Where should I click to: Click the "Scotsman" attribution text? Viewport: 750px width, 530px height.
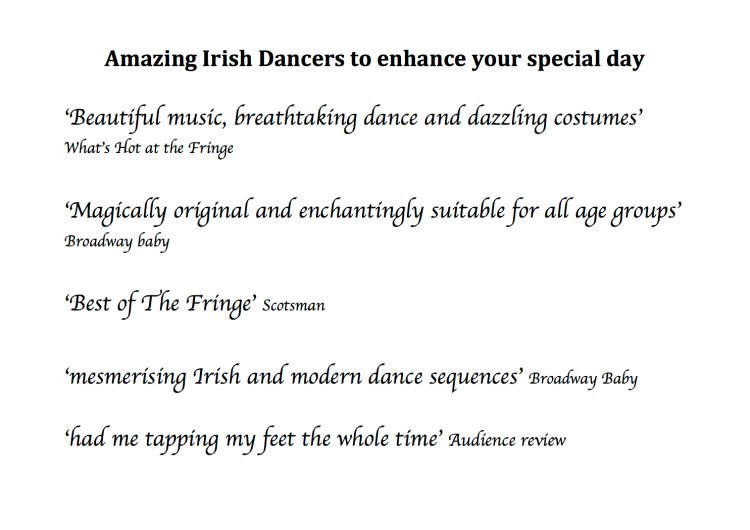coord(294,306)
